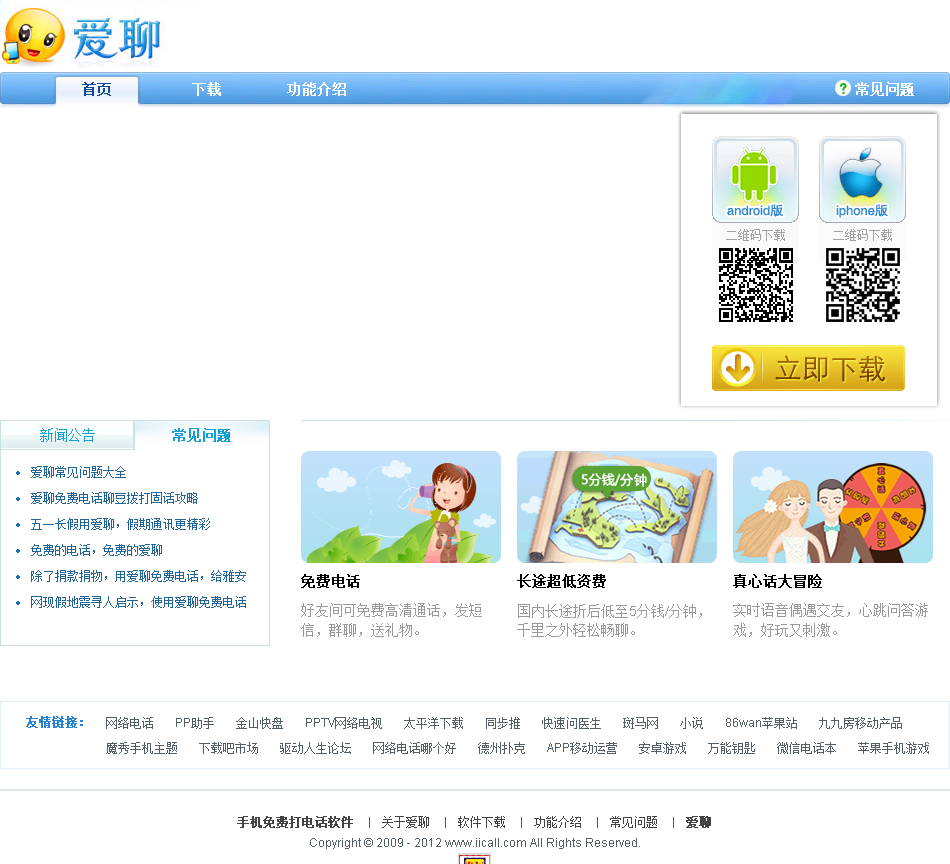This screenshot has height=864, width=950.
Task: Click footer link 手机免费打电话软件
Action: click(294, 822)
